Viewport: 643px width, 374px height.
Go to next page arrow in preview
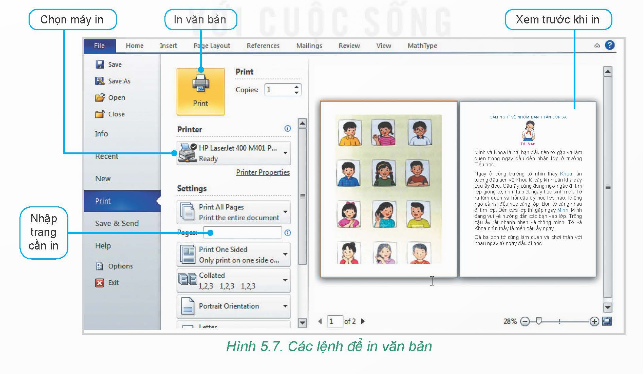coord(363,322)
